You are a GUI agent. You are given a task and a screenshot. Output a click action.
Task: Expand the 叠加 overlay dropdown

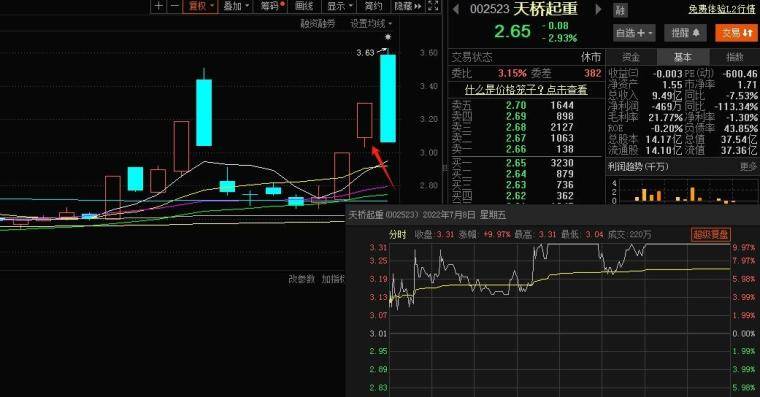coord(236,6)
